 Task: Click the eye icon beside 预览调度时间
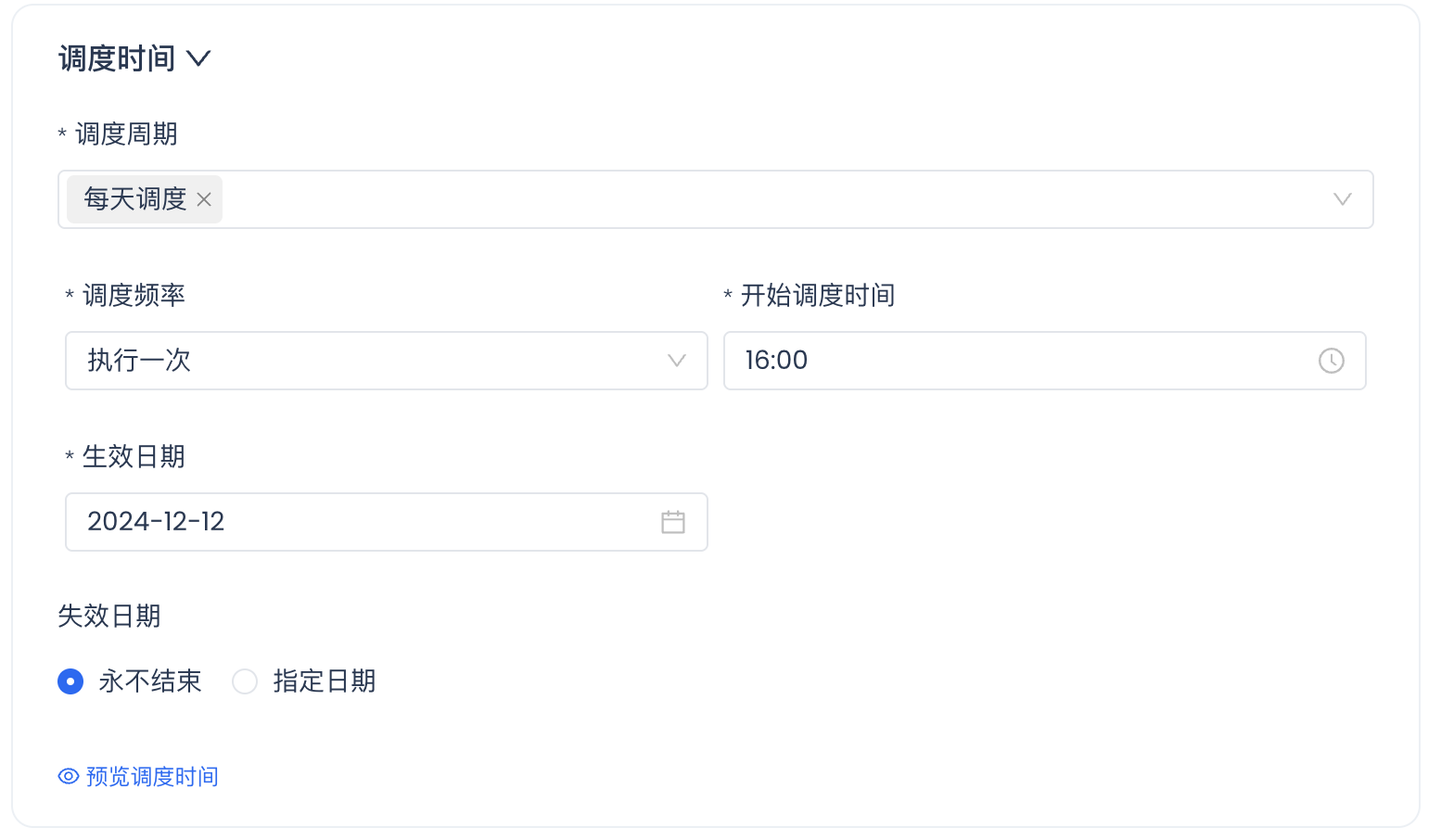click(x=69, y=777)
